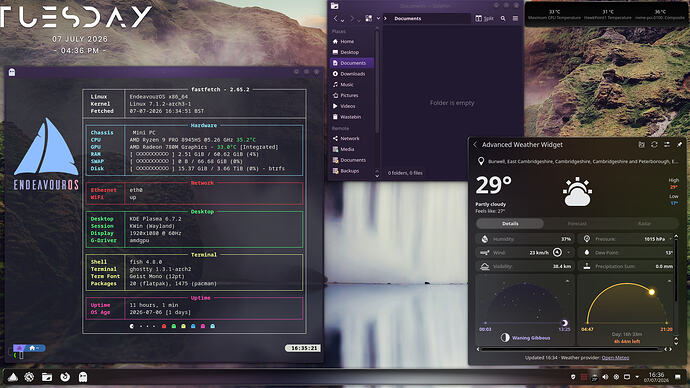Image resolution: width=690 pixels, height=388 pixels.
Task: Select highlighted Documents in Dolphin Places
Action: [352, 63]
